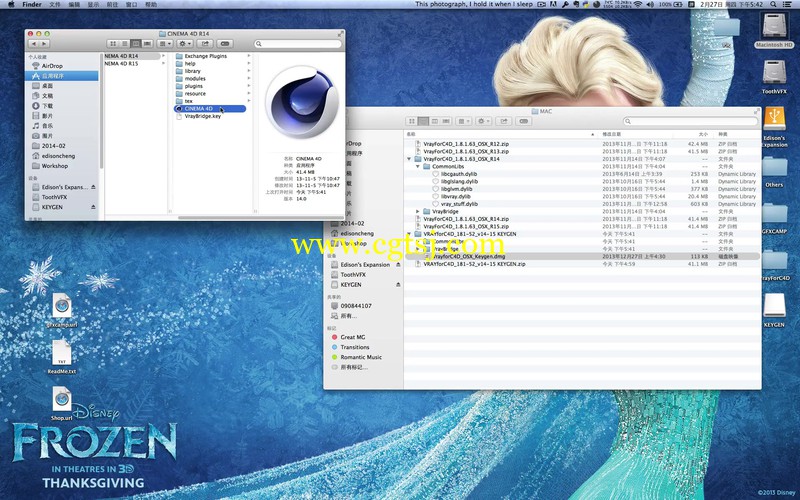Click the edit tags button in MAC window
The height and width of the screenshot is (500, 800).
(x=523, y=121)
